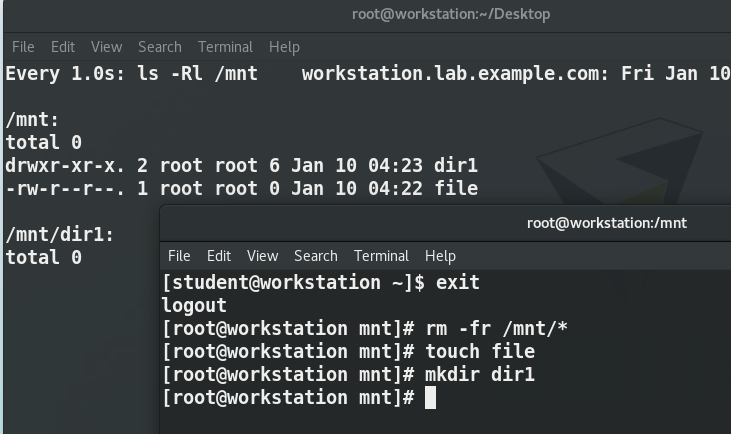Open File menu in /mnt terminal window
The image size is (731, 434).
179,255
